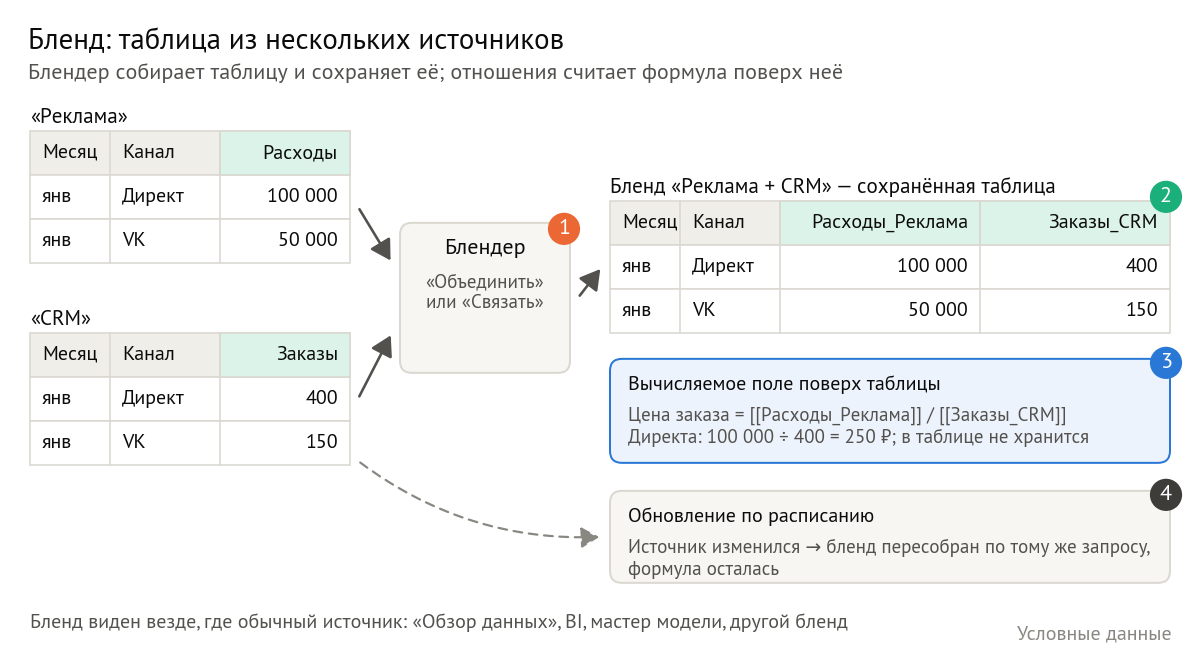Click the "Заказы" column header

pos(285,354)
